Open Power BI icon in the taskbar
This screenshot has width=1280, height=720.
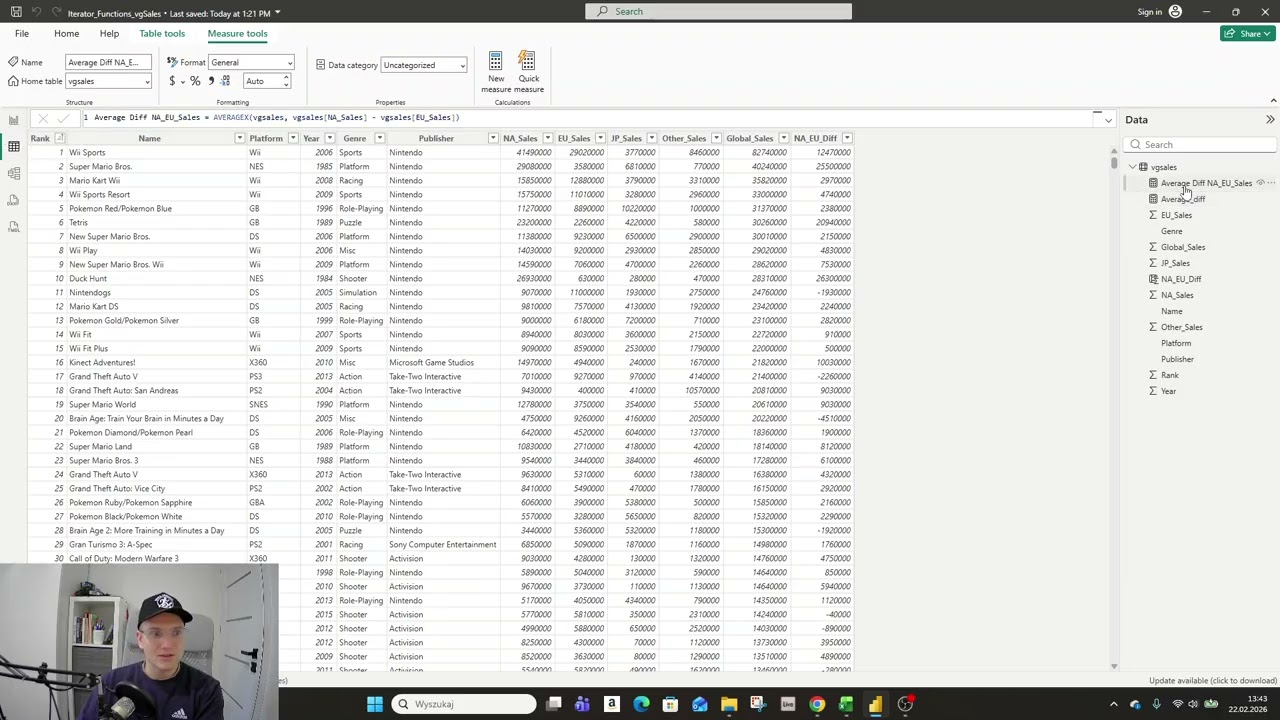875,704
